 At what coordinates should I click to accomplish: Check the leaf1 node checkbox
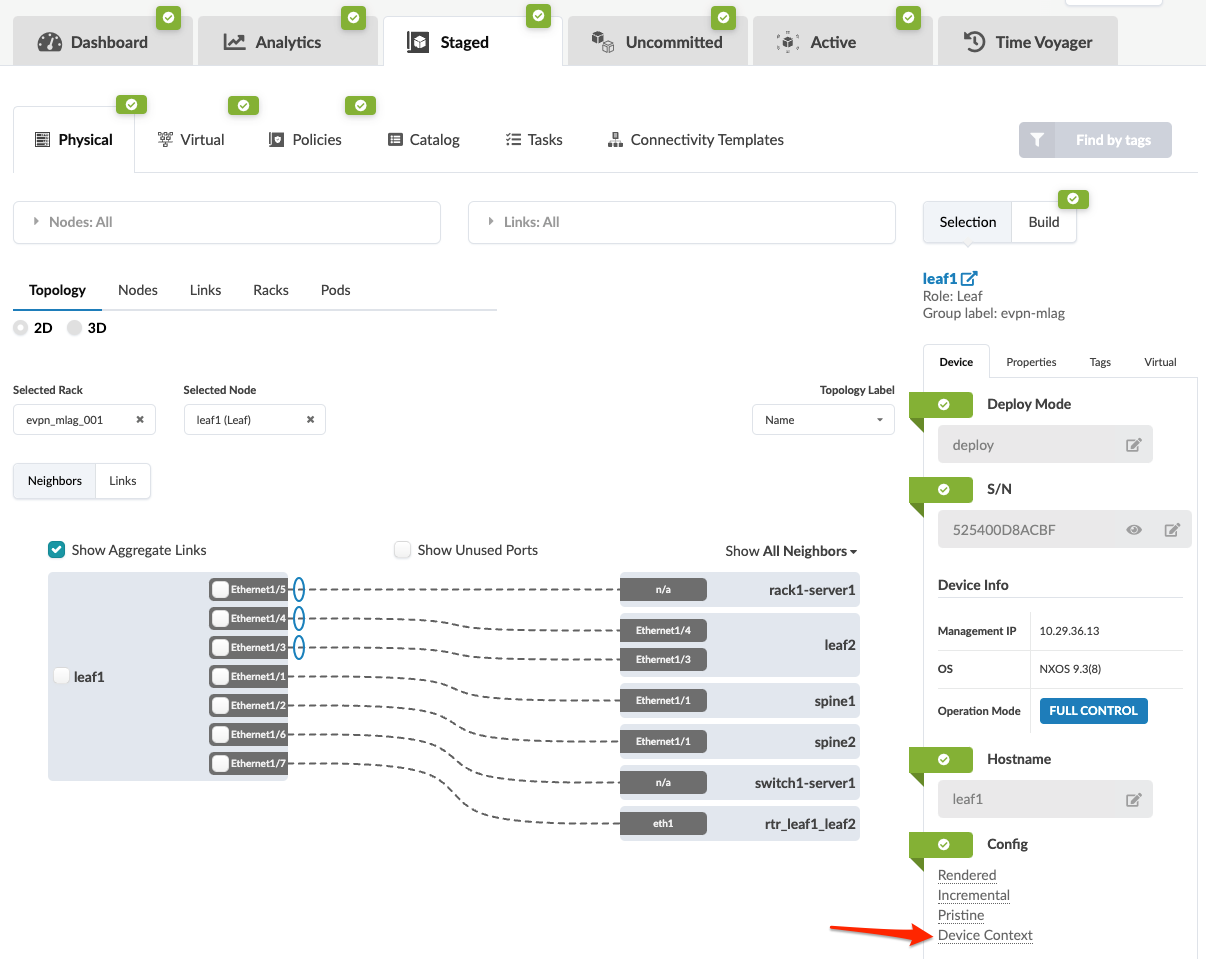point(62,676)
